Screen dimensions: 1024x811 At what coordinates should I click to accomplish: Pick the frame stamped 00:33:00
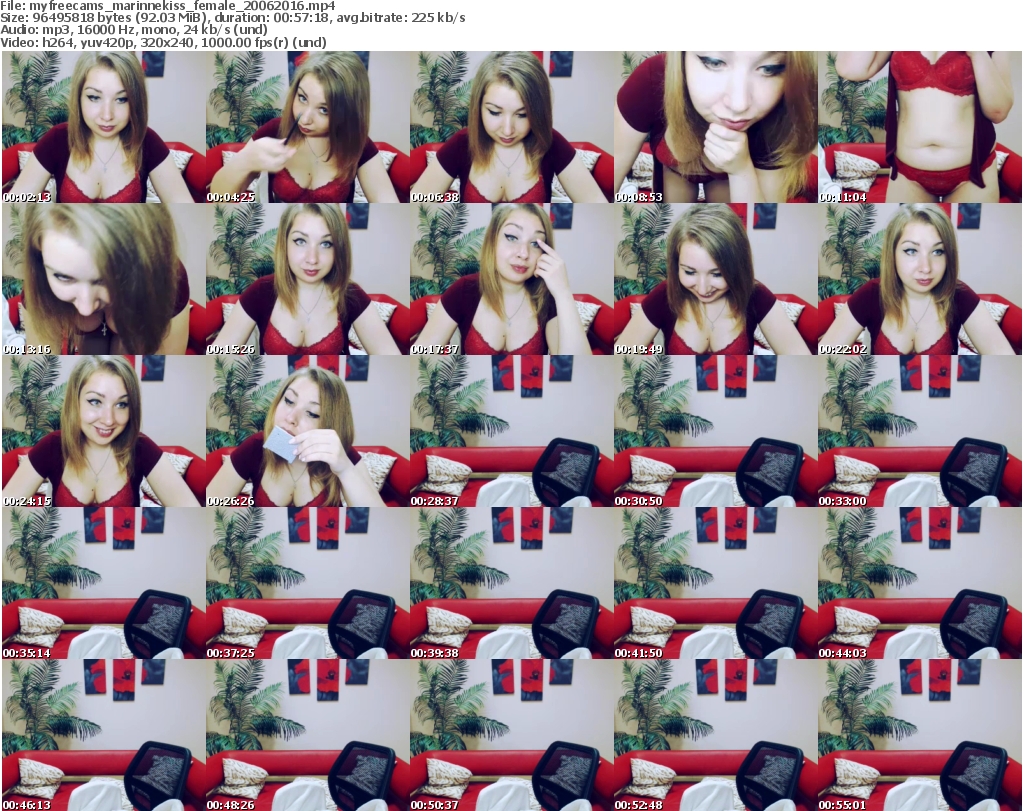click(919, 431)
